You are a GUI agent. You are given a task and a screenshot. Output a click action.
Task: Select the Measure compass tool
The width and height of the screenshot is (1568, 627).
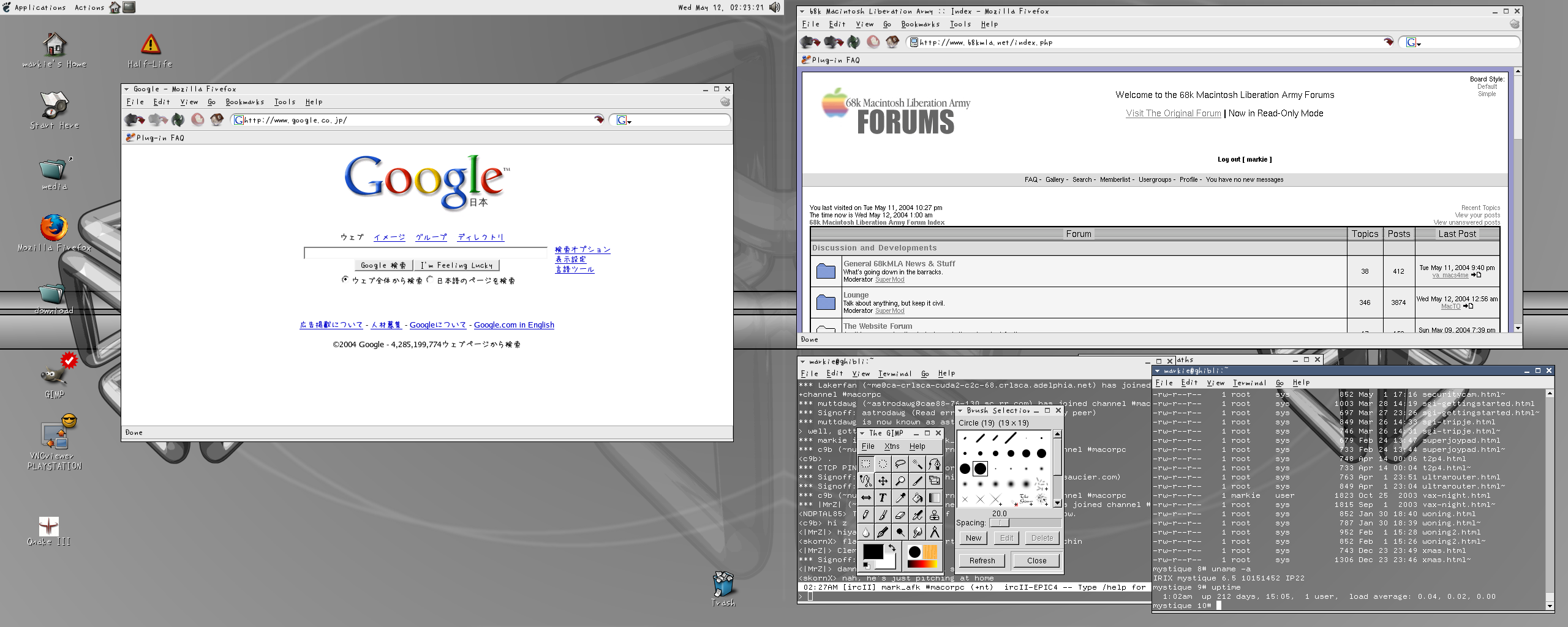coord(934,532)
